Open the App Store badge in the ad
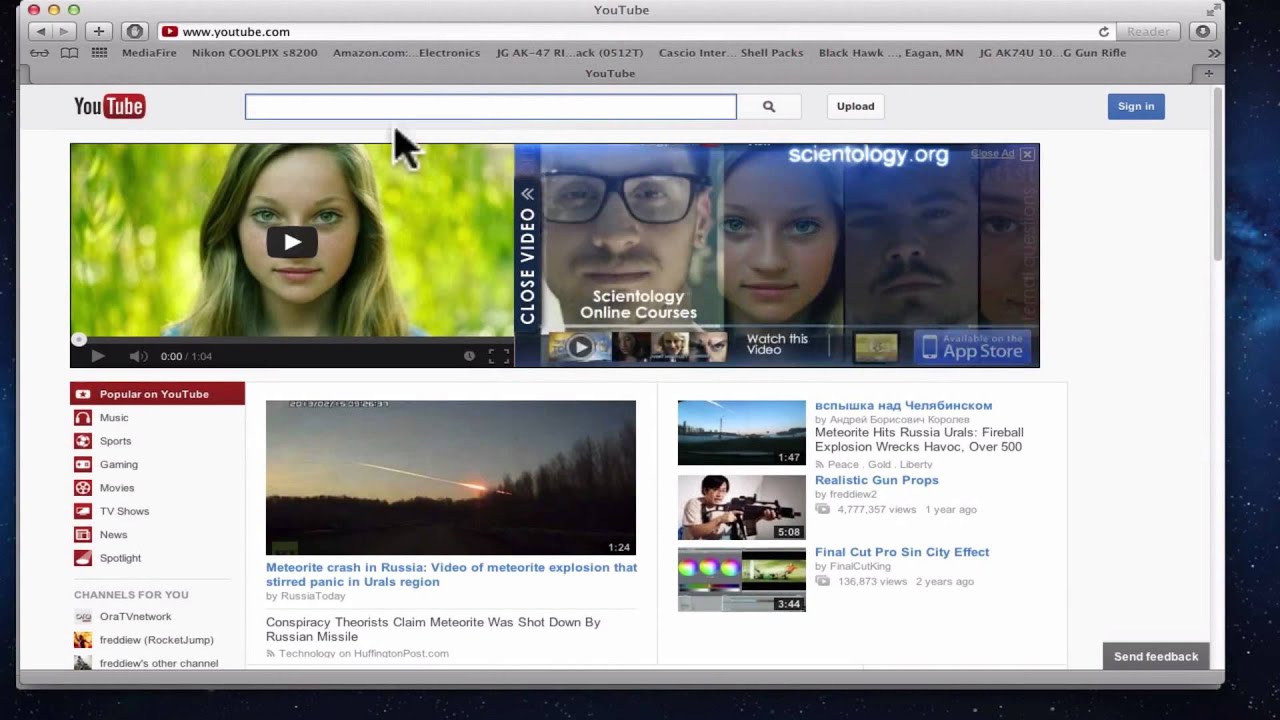This screenshot has height=720, width=1280. point(972,346)
